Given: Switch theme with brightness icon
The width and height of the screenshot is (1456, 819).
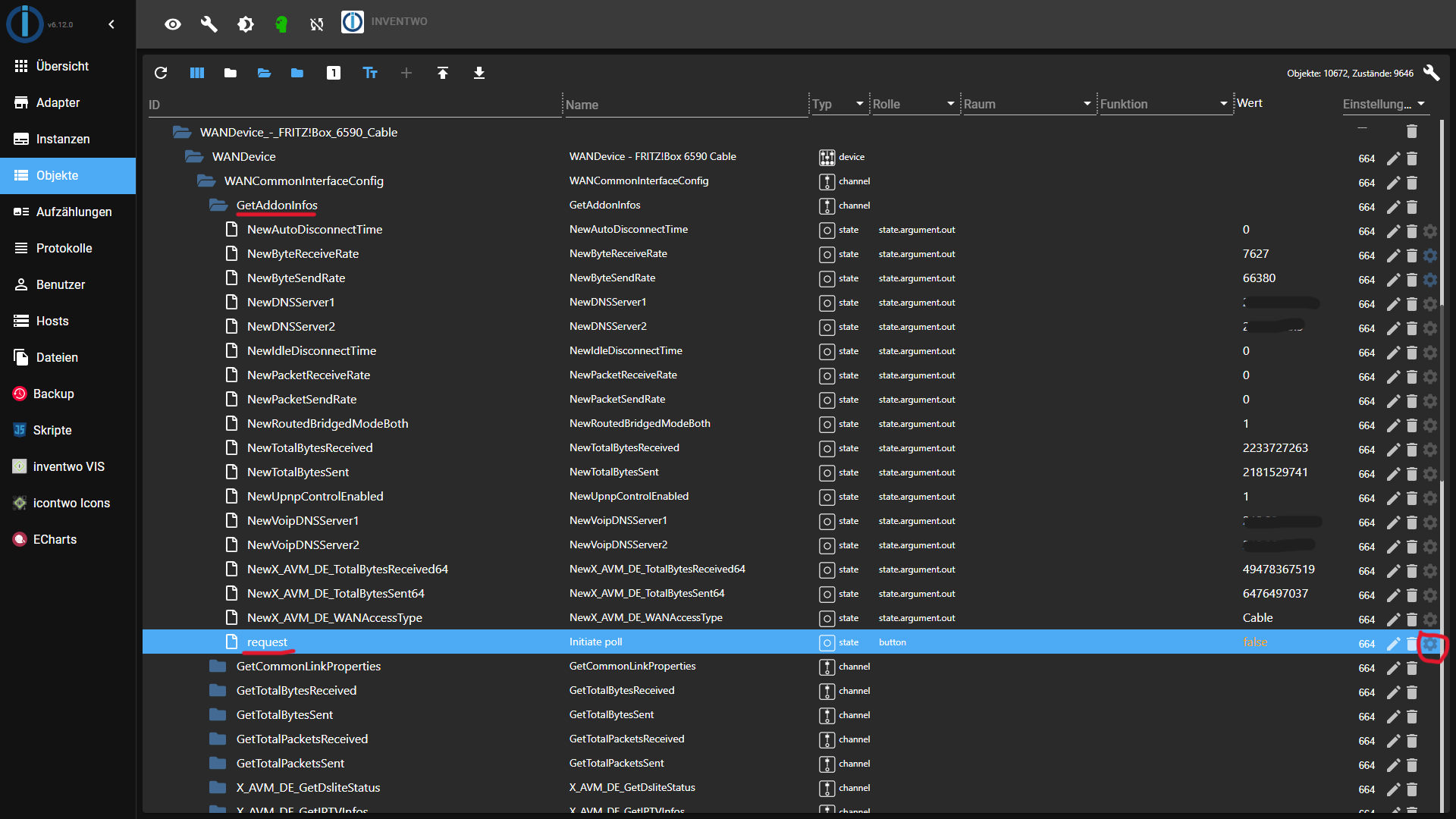Looking at the screenshot, I should click(x=246, y=24).
